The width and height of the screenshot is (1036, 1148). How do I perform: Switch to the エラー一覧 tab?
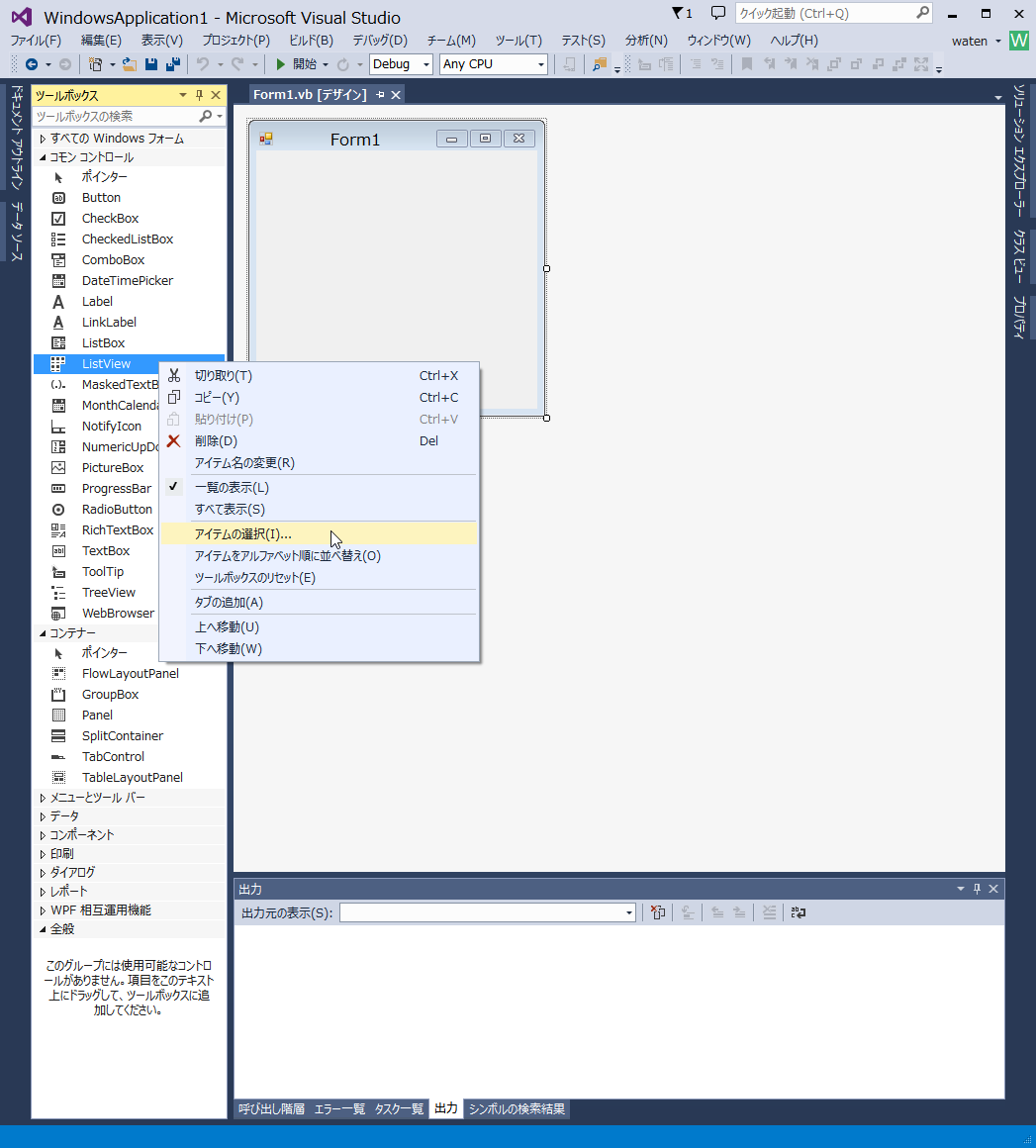click(339, 1109)
